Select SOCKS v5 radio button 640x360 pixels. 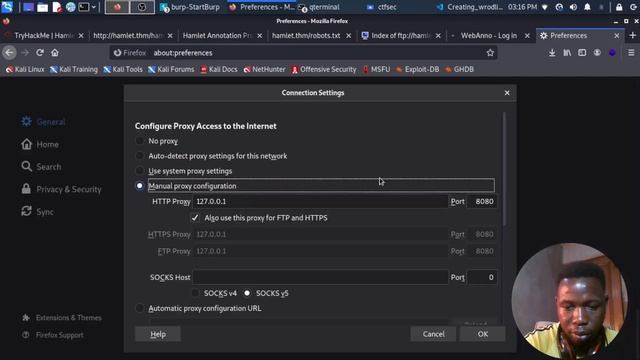pyautogui.click(x=247, y=293)
